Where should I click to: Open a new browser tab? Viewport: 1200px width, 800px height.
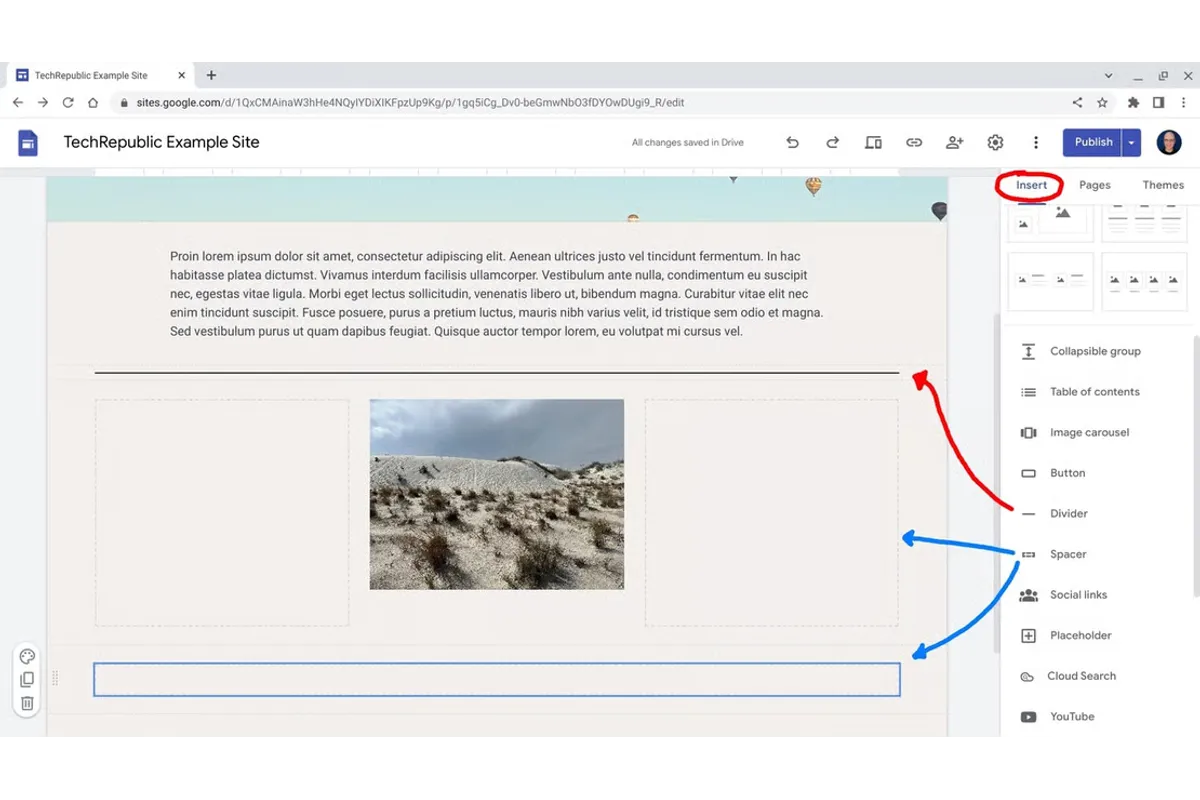(x=211, y=76)
